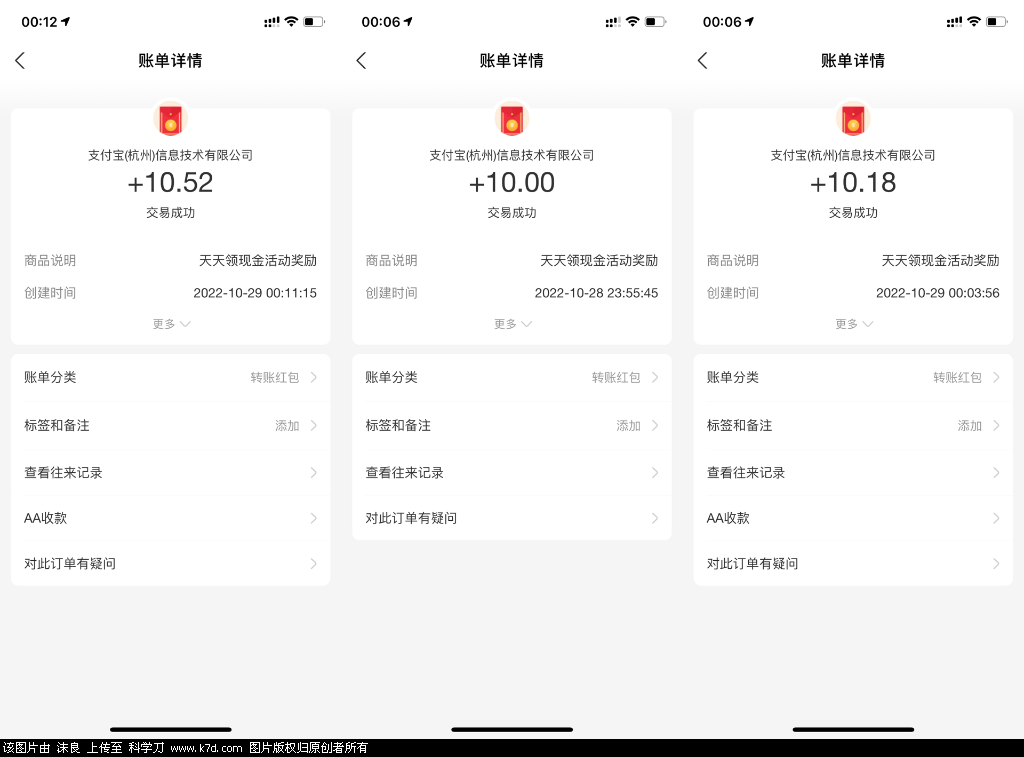
Task: Change 转账红包 category on the +10.00 bill
Action: (616, 378)
